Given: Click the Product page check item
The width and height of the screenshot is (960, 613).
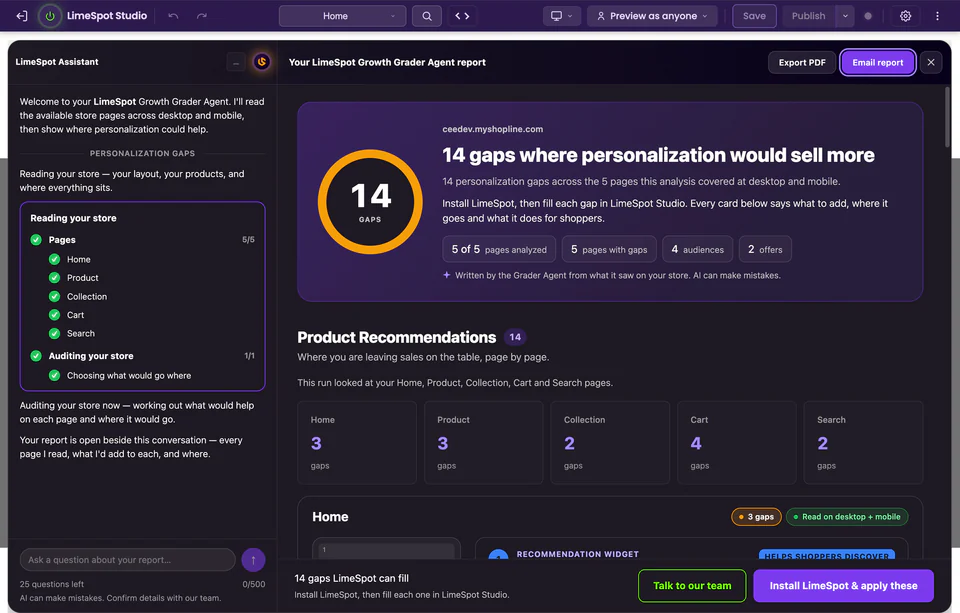Looking at the screenshot, I should point(73,277).
